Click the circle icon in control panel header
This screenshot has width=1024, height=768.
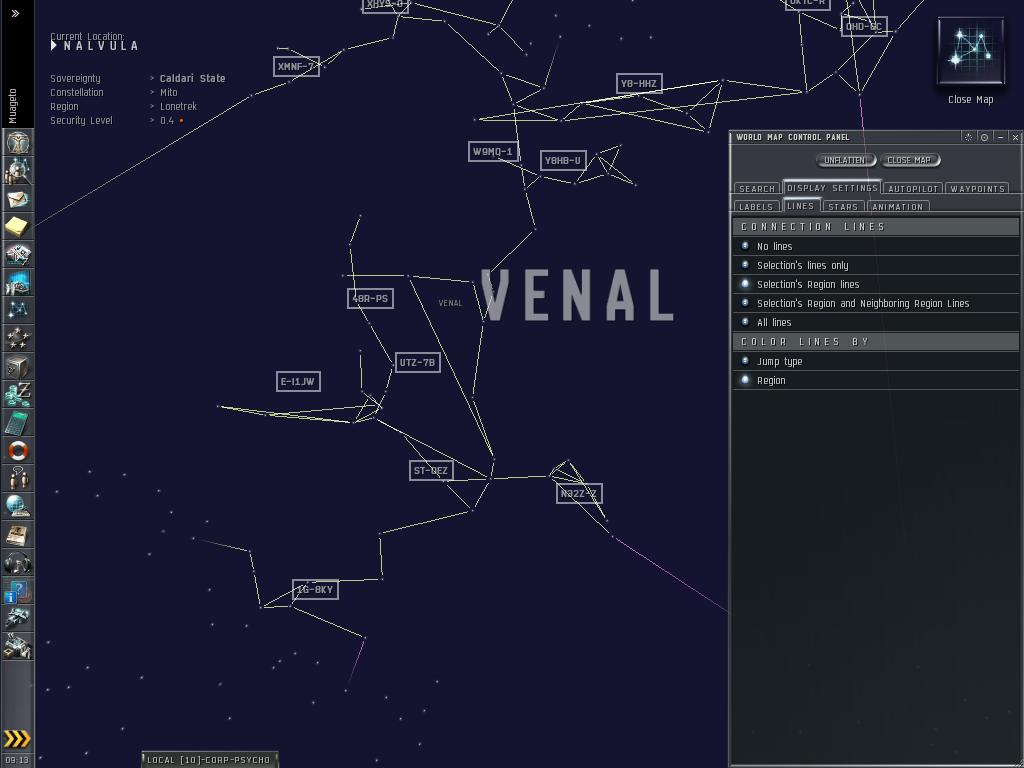pyautogui.click(x=984, y=137)
